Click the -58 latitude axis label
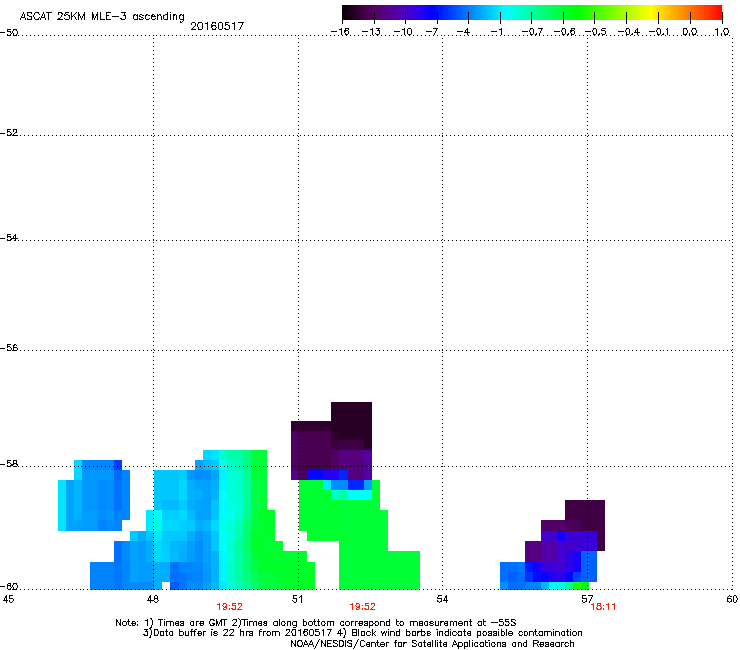 tap(9, 464)
